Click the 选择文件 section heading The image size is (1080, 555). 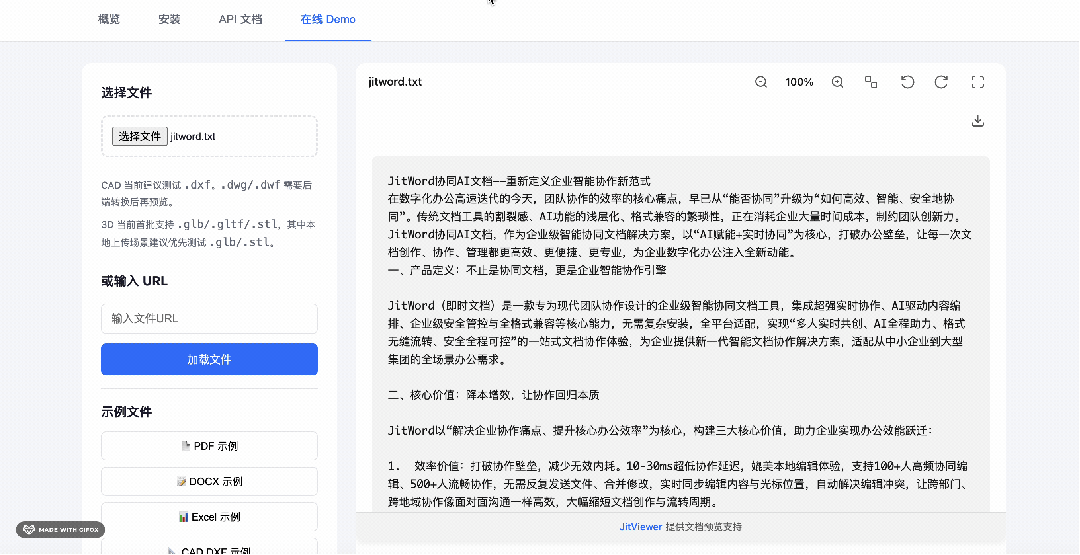[127, 93]
